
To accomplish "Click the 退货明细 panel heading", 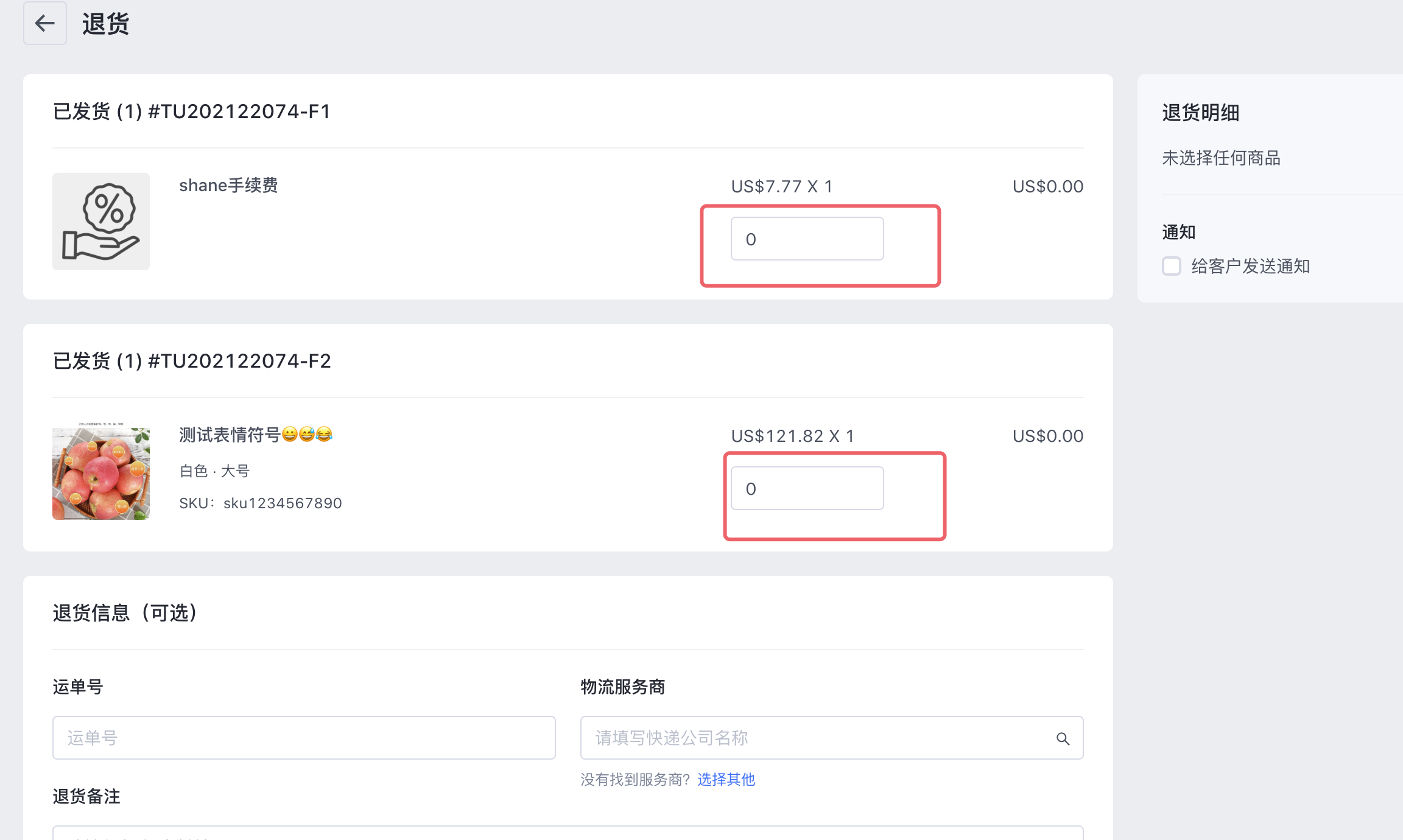I will pyautogui.click(x=1201, y=113).
